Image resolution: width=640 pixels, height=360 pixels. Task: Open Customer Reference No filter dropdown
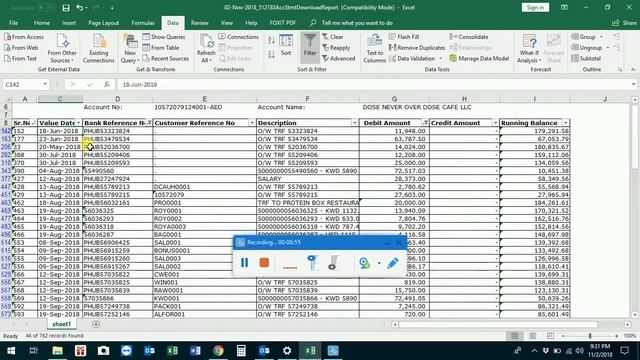(252, 123)
